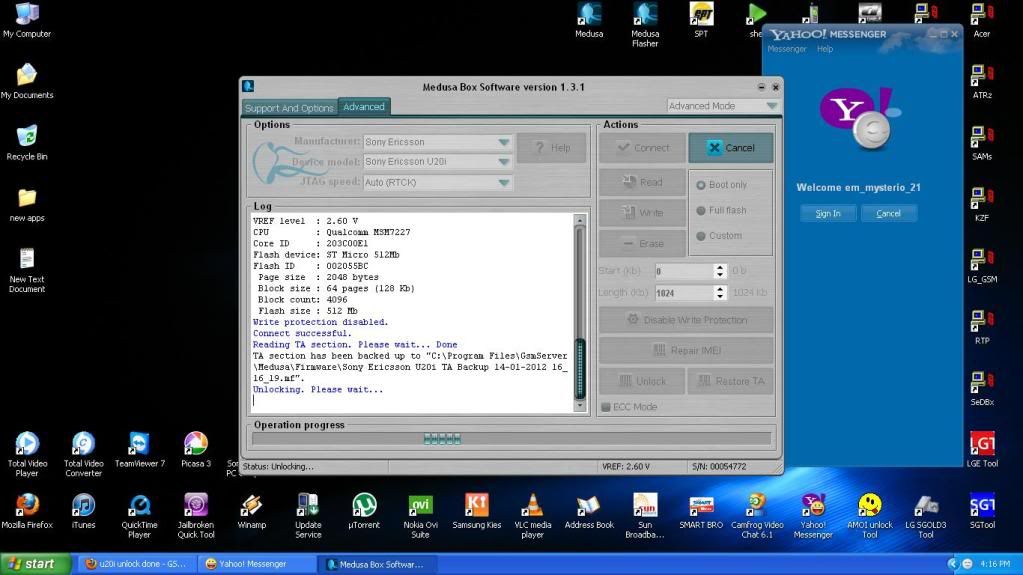Click the Erase button
The height and width of the screenshot is (575, 1023).
pyautogui.click(x=643, y=243)
